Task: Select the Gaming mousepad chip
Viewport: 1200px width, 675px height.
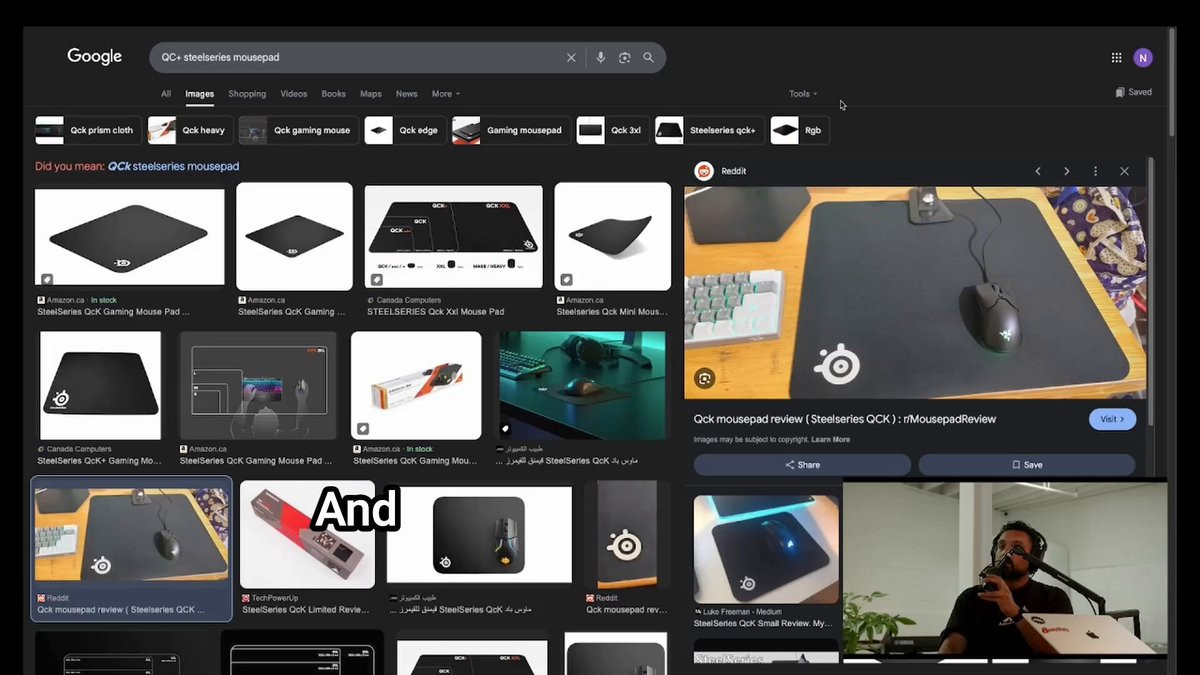Action: point(511,130)
